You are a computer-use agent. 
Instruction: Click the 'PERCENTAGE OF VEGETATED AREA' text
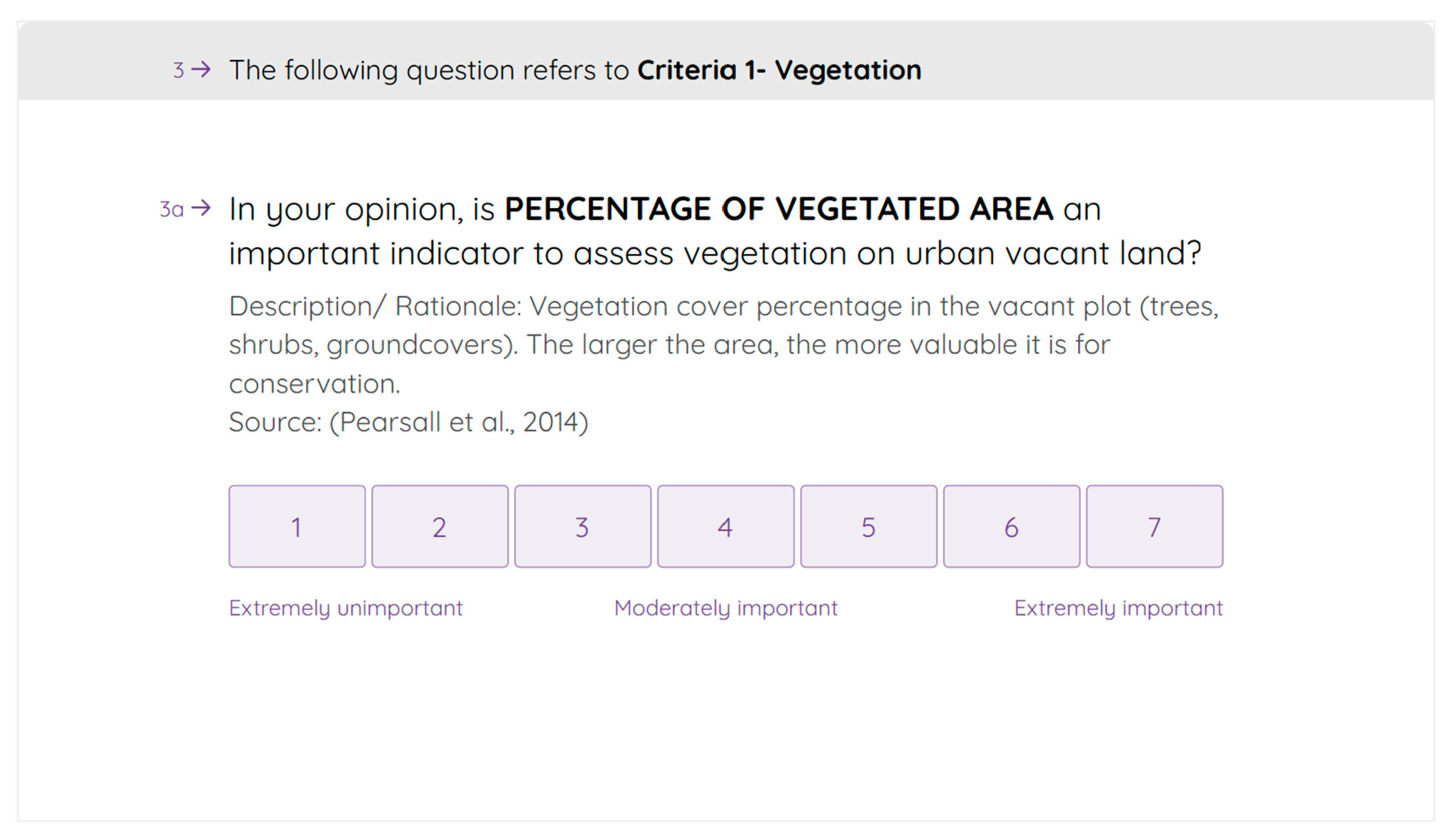tap(778, 208)
